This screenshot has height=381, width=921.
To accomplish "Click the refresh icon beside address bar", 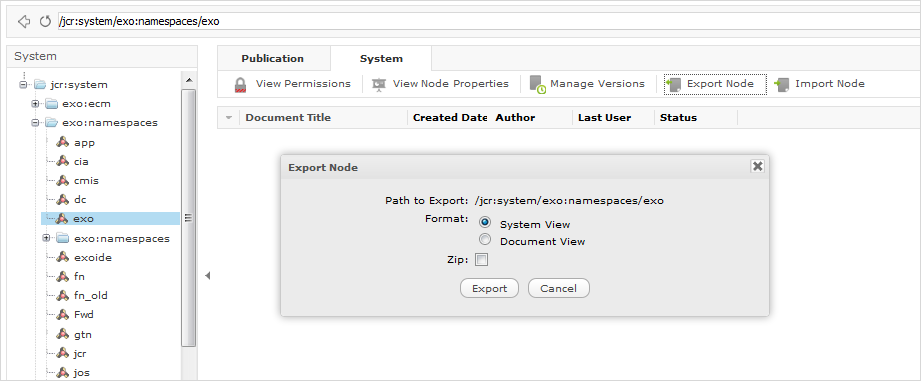I will (45, 22).
